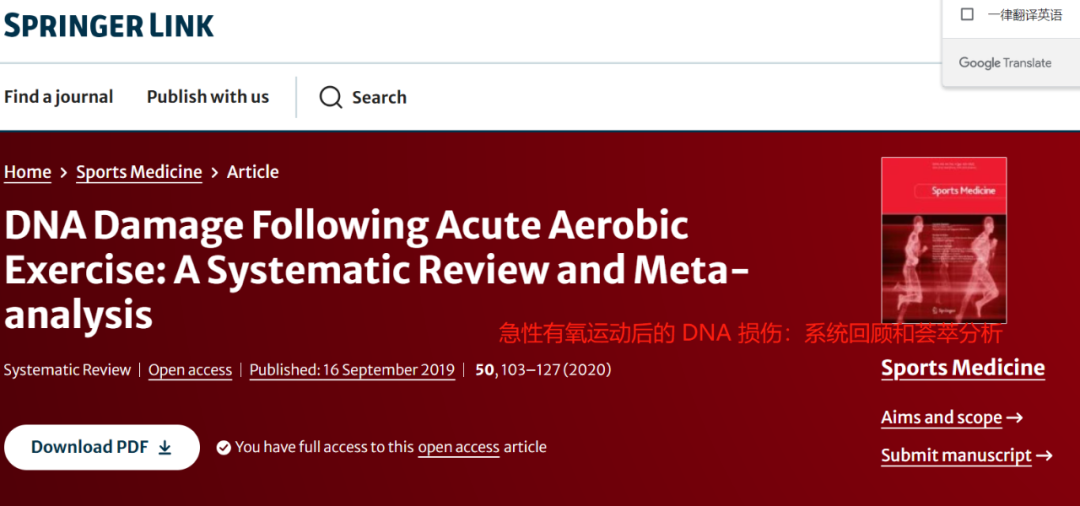Check the always translate English checkbox

coord(967,14)
